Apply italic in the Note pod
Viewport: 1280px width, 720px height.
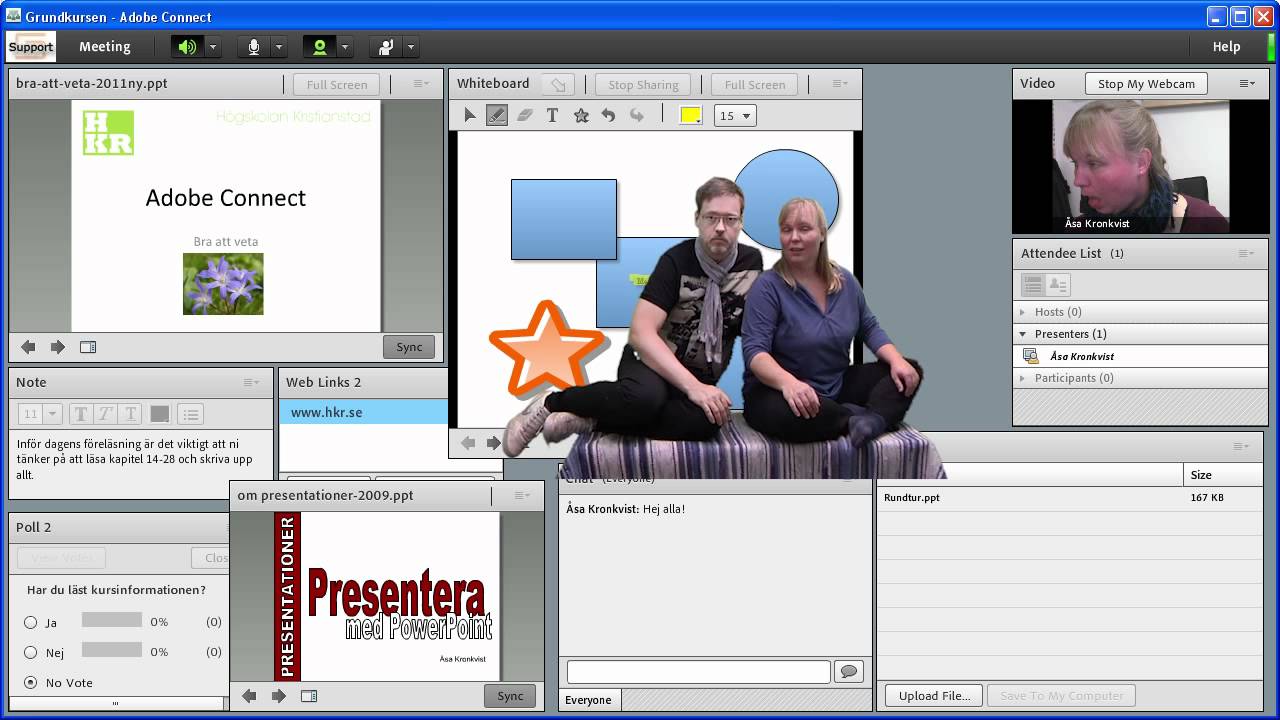click(x=106, y=413)
